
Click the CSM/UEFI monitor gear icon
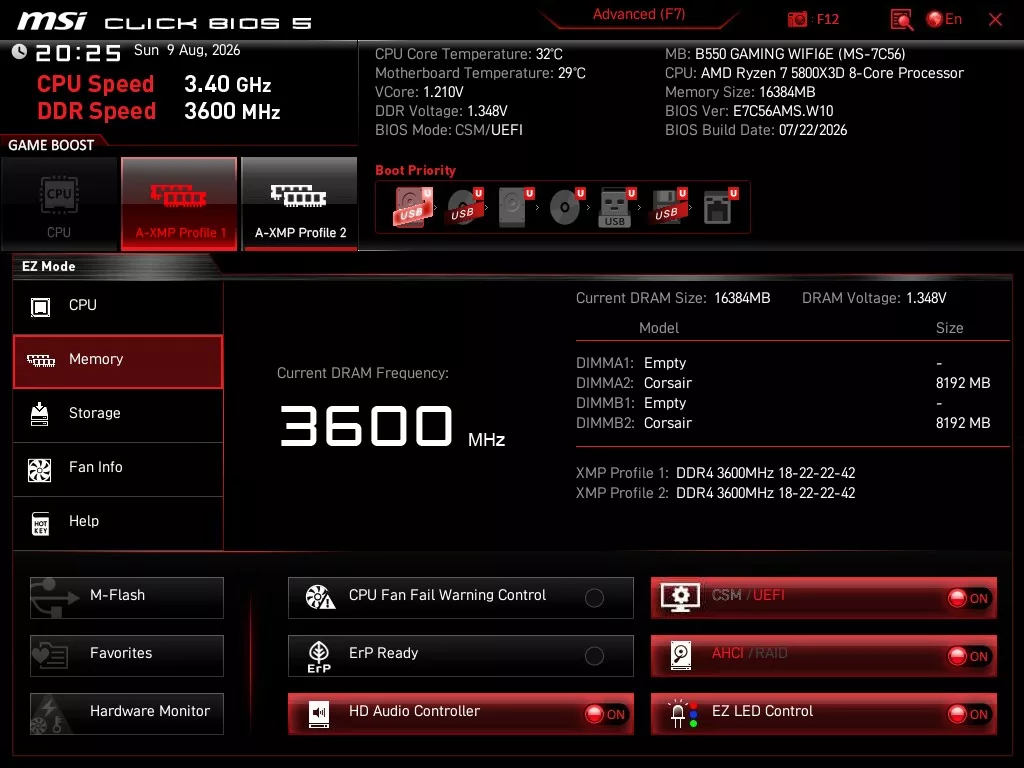680,597
